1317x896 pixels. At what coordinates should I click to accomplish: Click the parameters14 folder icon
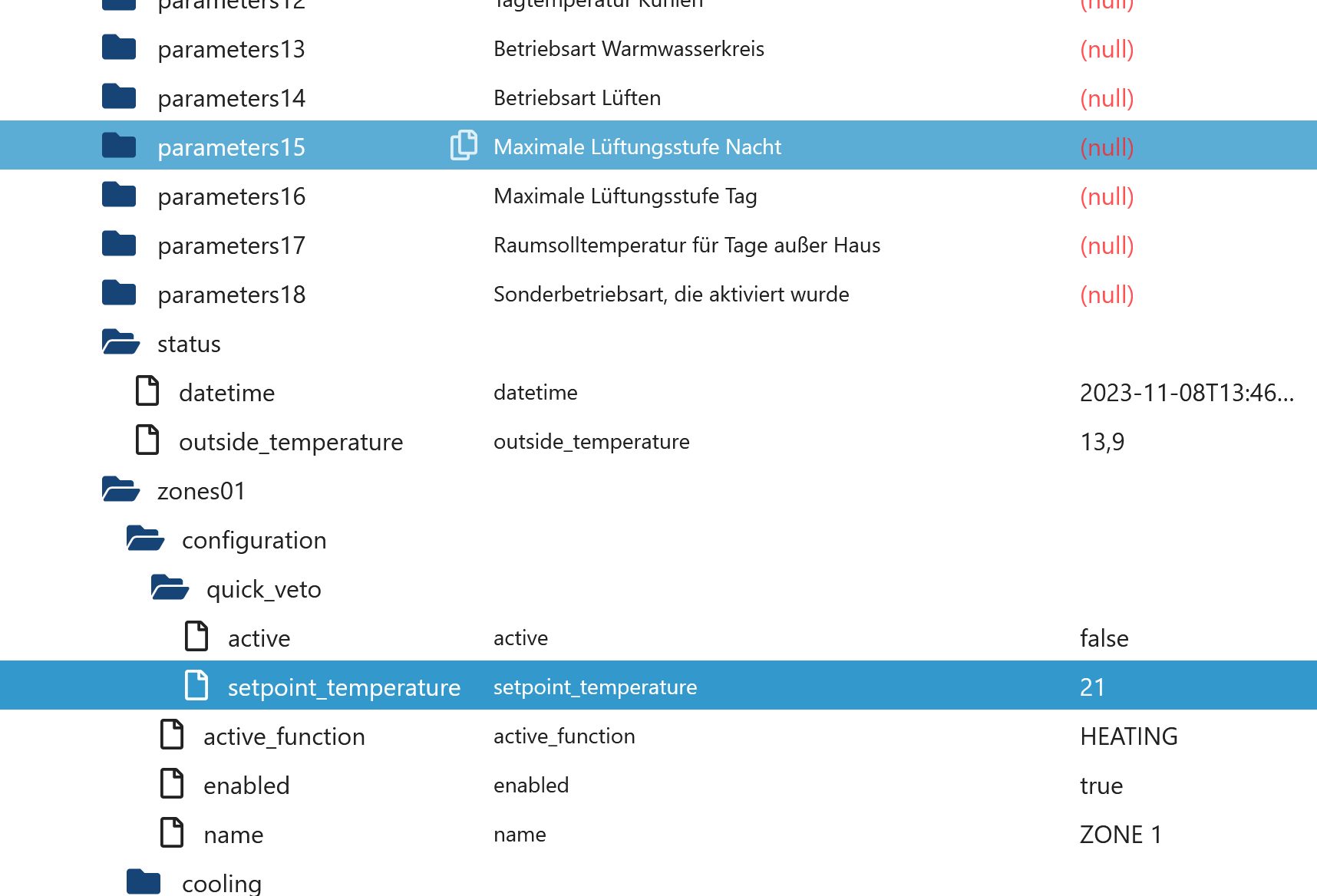coord(119,97)
